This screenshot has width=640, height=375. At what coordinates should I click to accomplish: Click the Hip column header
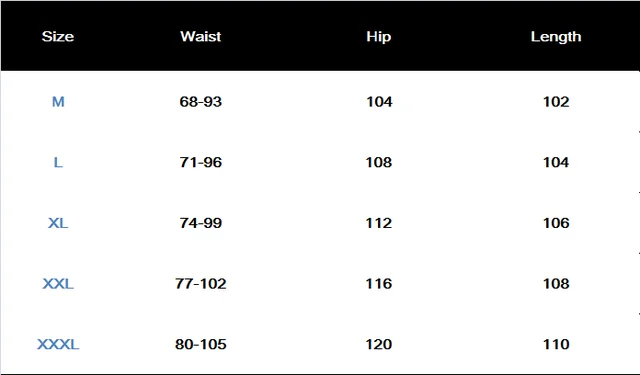click(x=379, y=37)
